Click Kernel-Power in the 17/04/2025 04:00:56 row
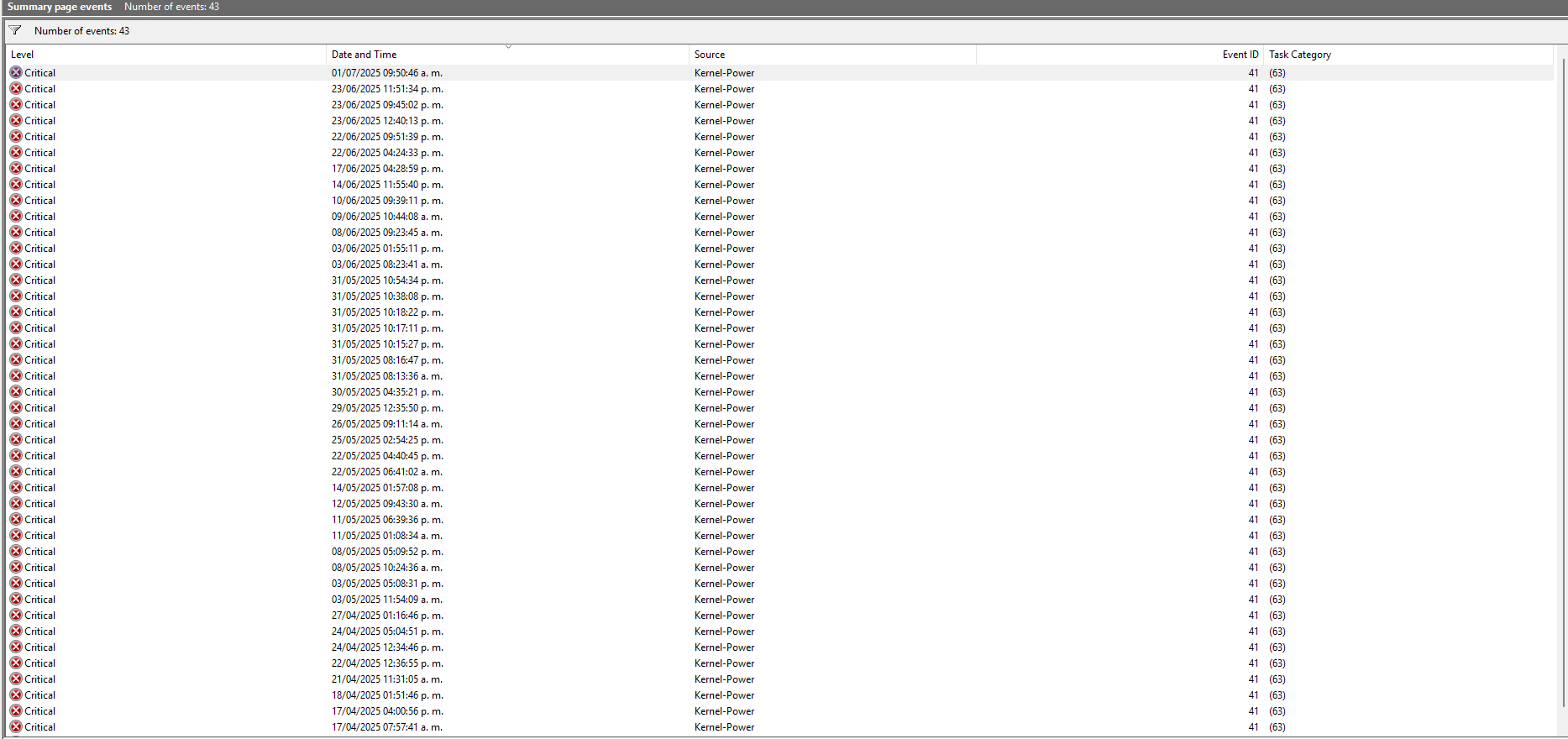Screen dimensions: 1568x739 (724, 711)
